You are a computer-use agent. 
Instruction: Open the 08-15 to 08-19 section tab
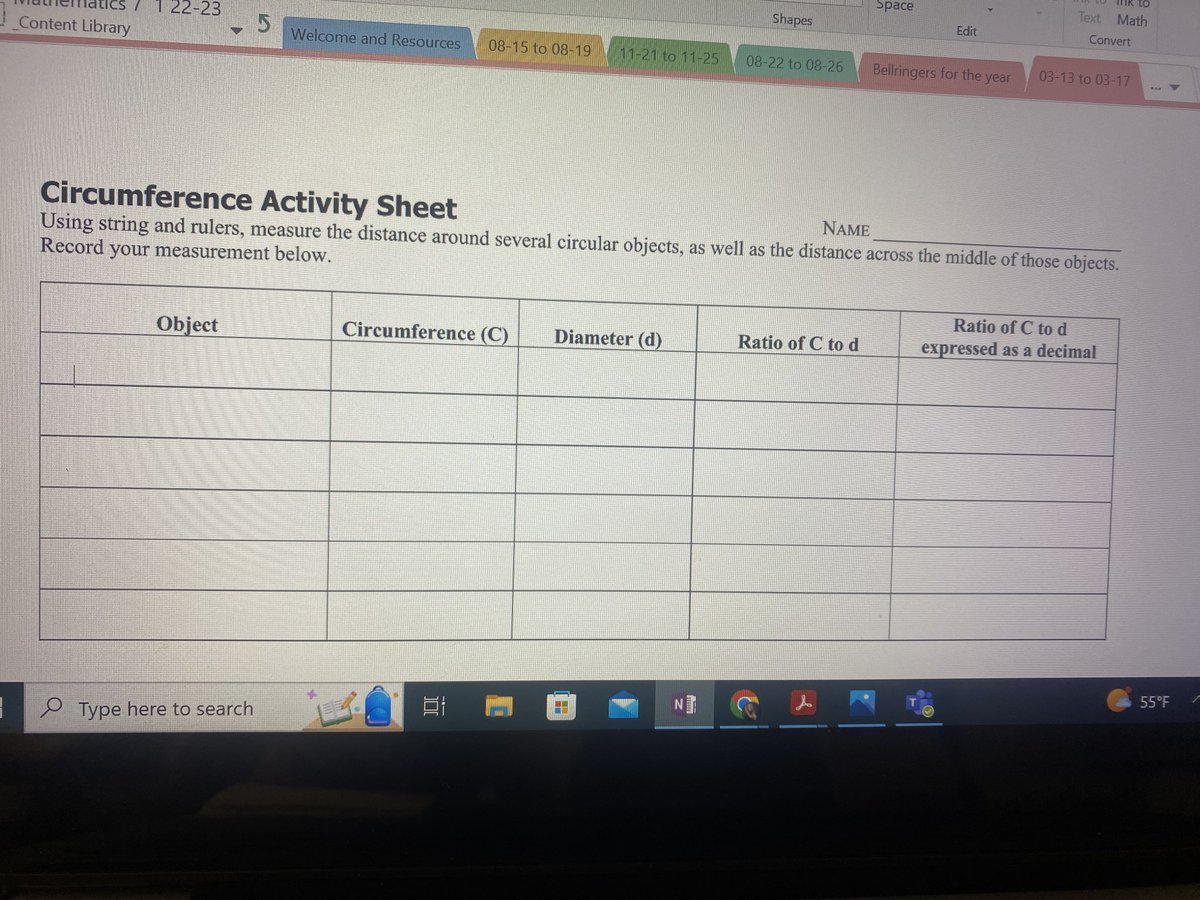coord(539,48)
